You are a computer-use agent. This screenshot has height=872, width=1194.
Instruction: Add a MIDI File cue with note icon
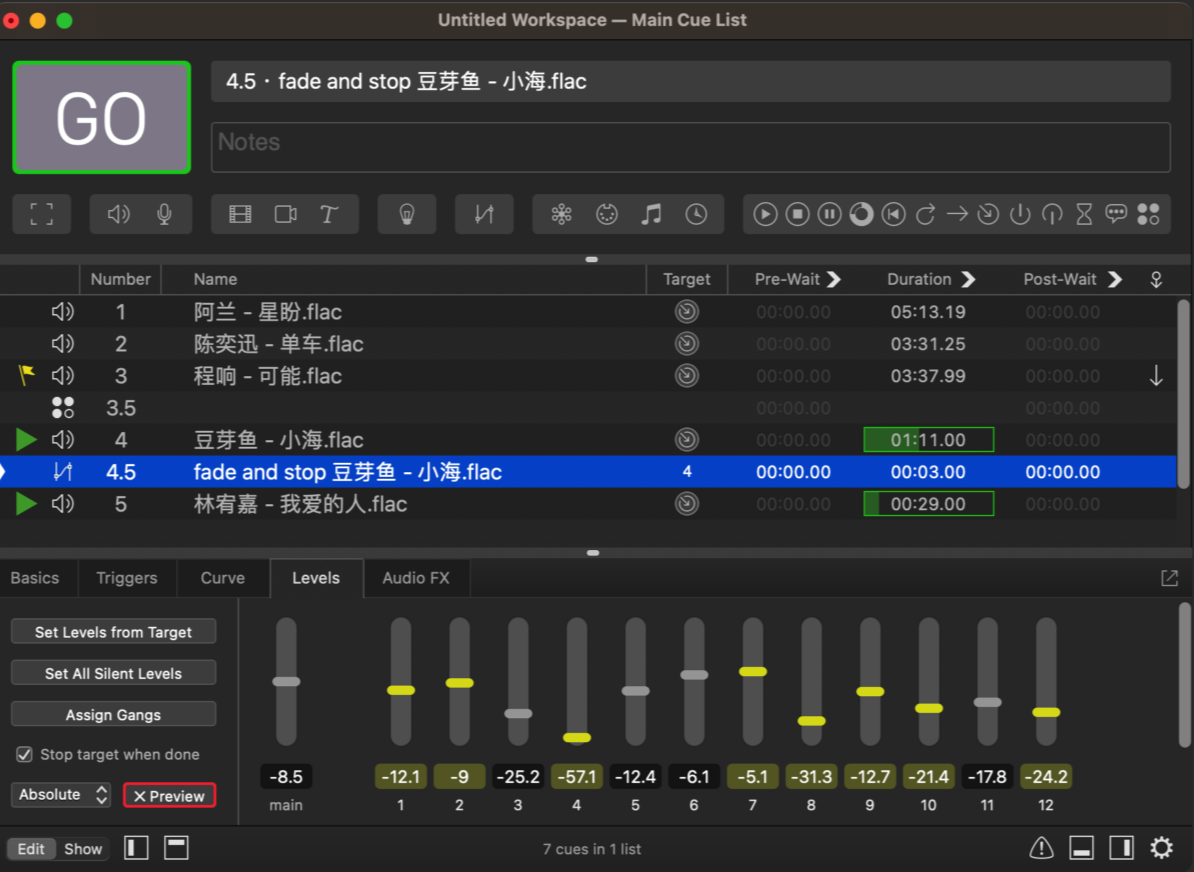pyautogui.click(x=651, y=214)
